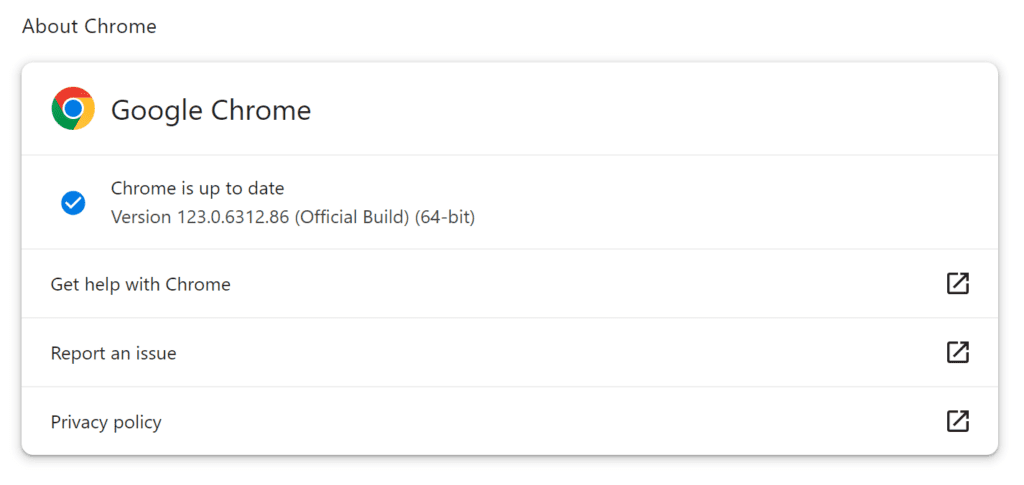The height and width of the screenshot is (485, 1024).
Task: Click the About Chrome page heading
Action: pyautogui.click(x=89, y=27)
